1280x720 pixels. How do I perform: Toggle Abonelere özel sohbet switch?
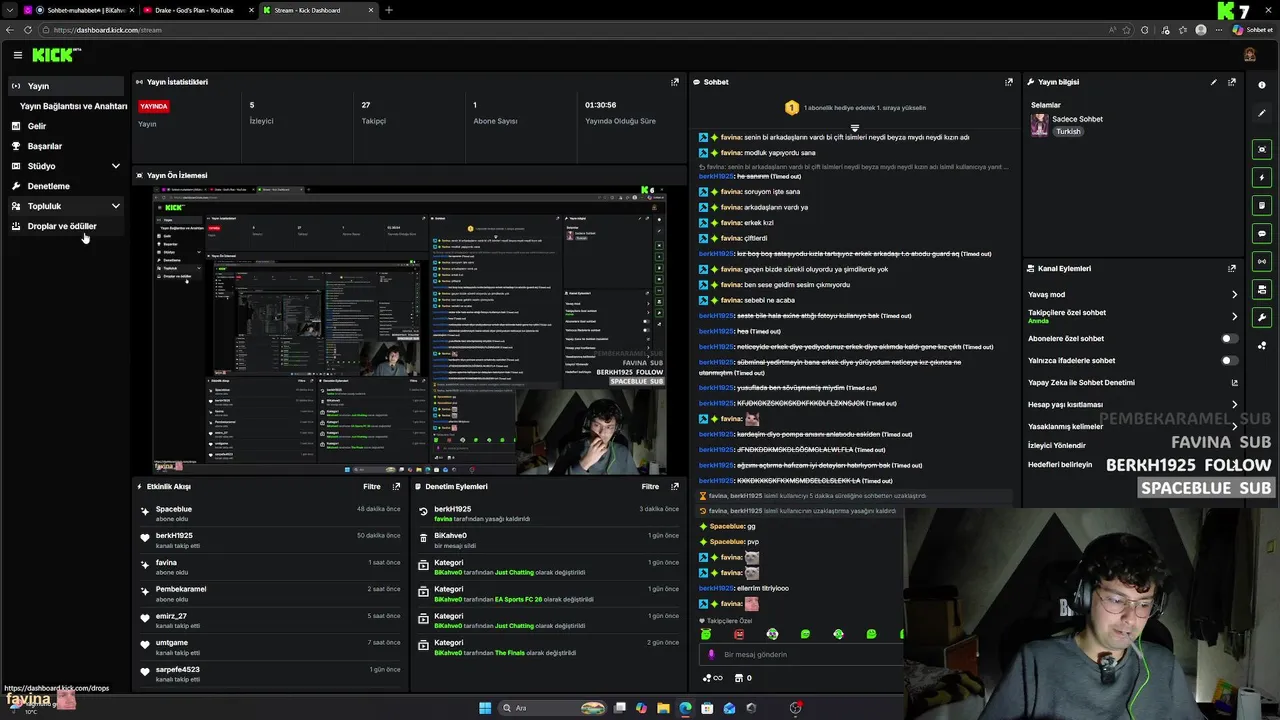tap(1229, 338)
